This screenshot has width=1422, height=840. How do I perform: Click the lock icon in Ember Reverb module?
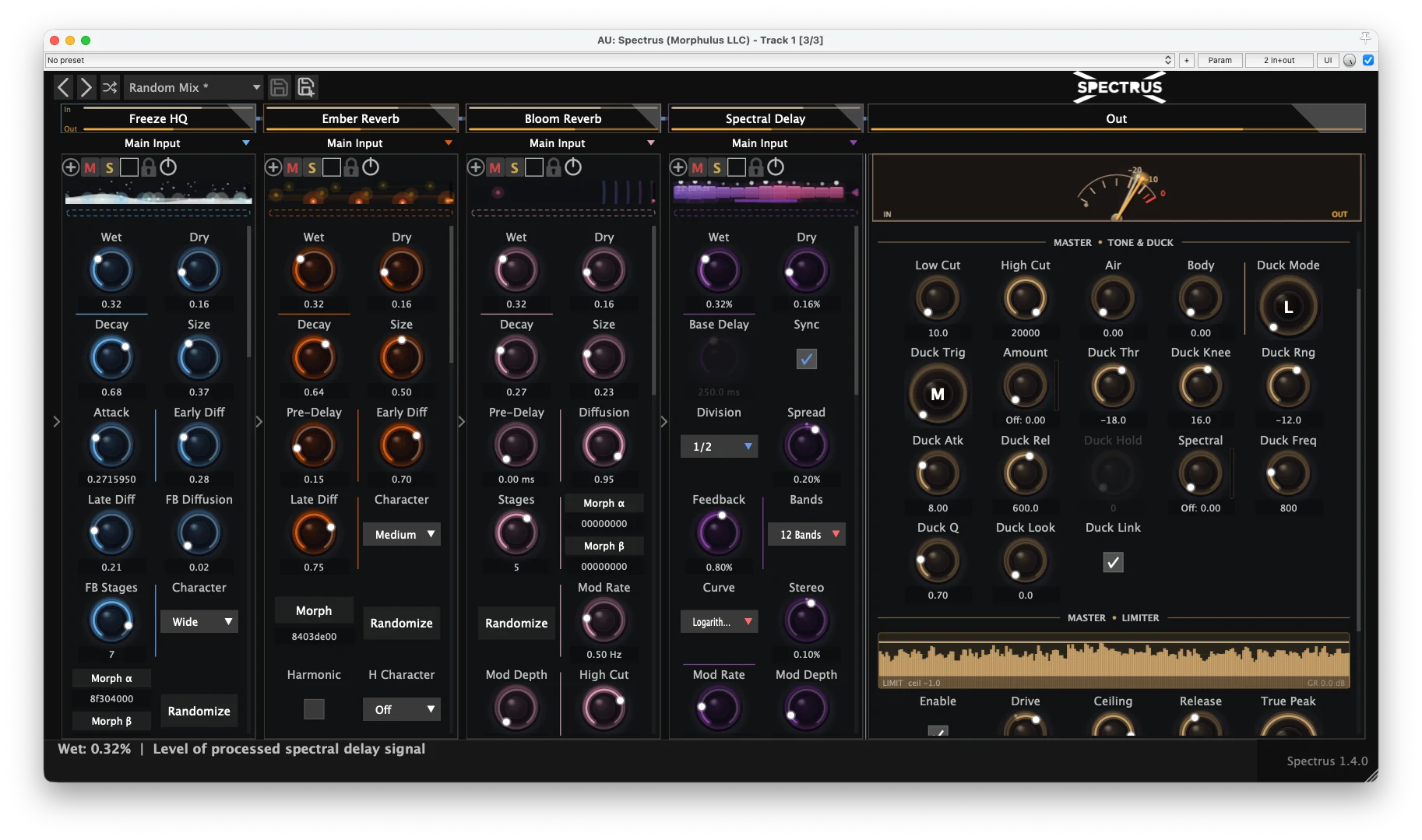pyautogui.click(x=351, y=167)
